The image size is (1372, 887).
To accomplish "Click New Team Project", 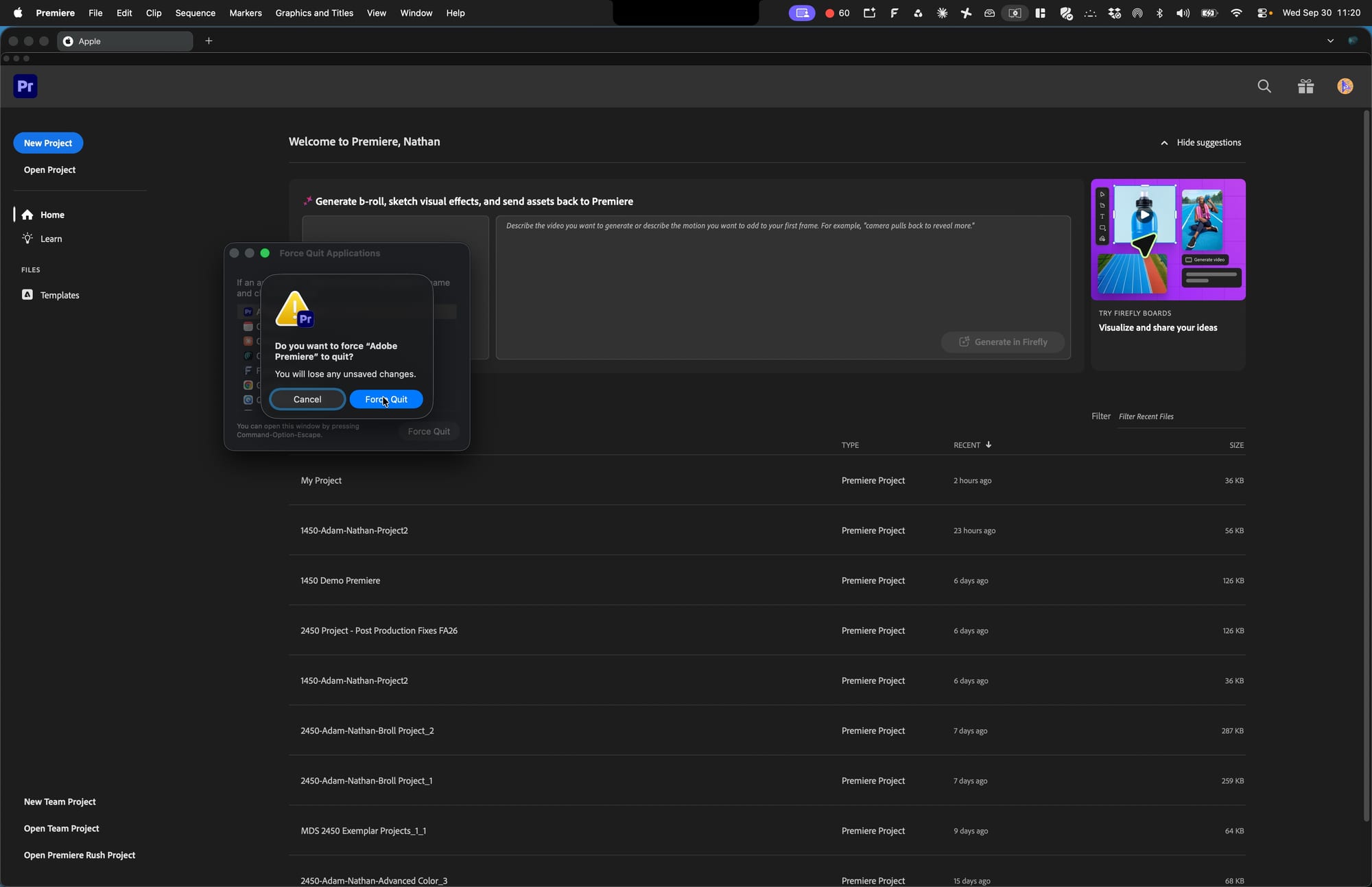I will [60, 801].
